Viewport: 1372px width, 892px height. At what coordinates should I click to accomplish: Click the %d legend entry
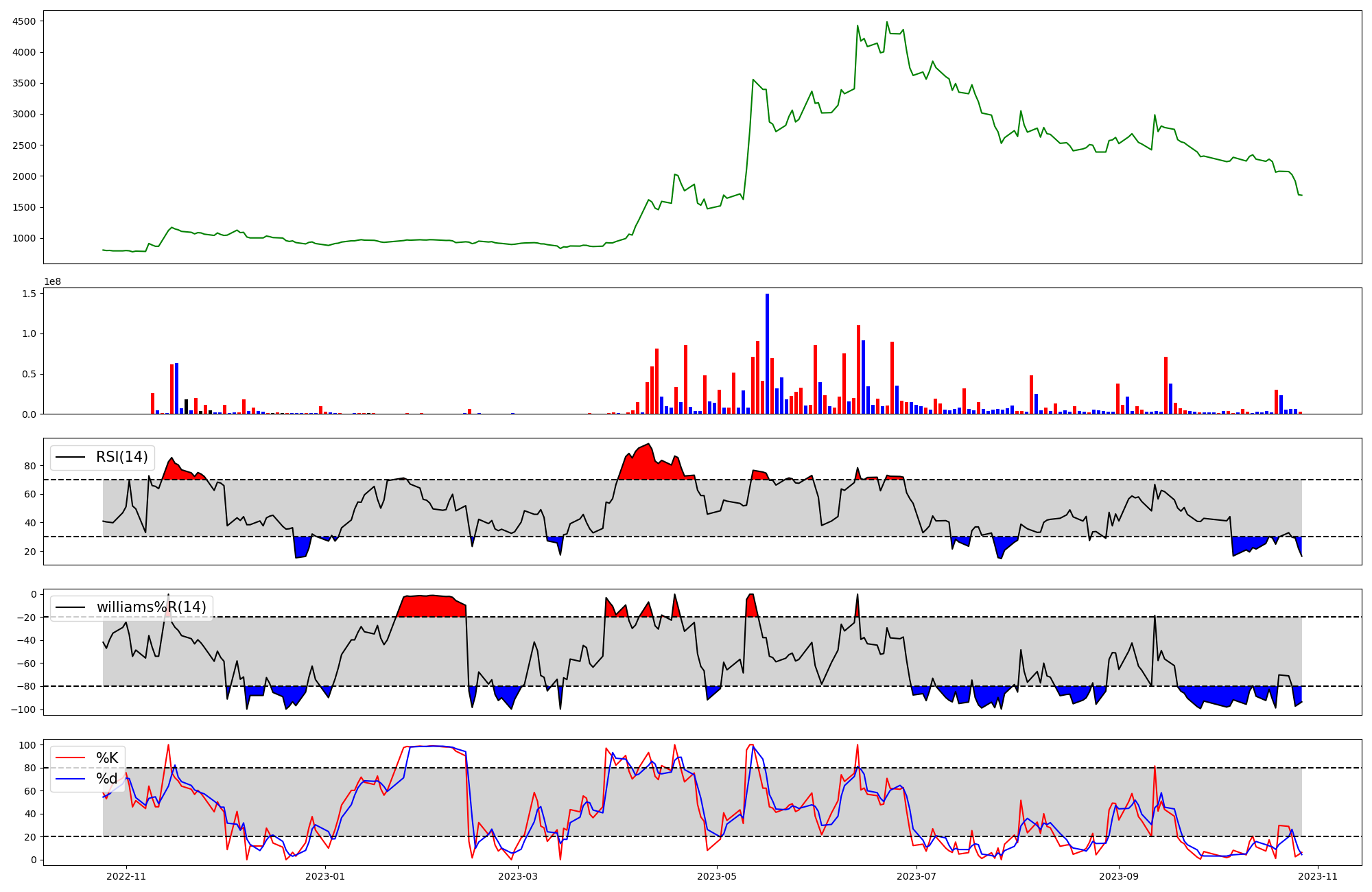click(x=106, y=779)
